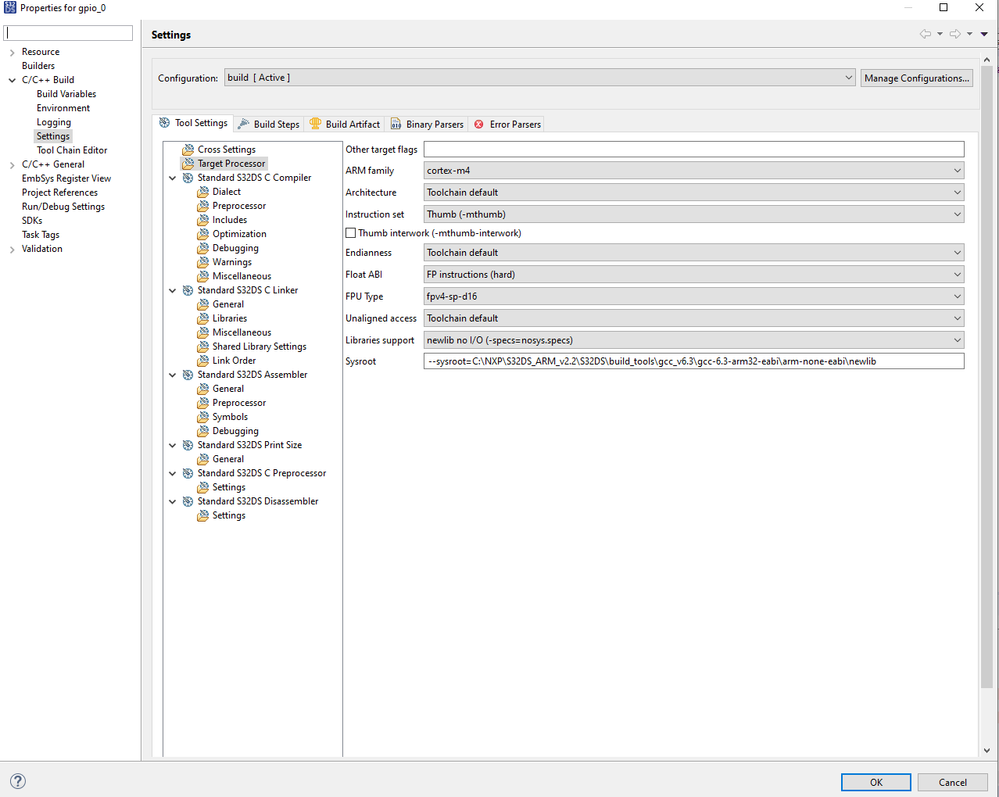Click the OK button
Image resolution: width=999 pixels, height=797 pixels.
click(x=876, y=782)
